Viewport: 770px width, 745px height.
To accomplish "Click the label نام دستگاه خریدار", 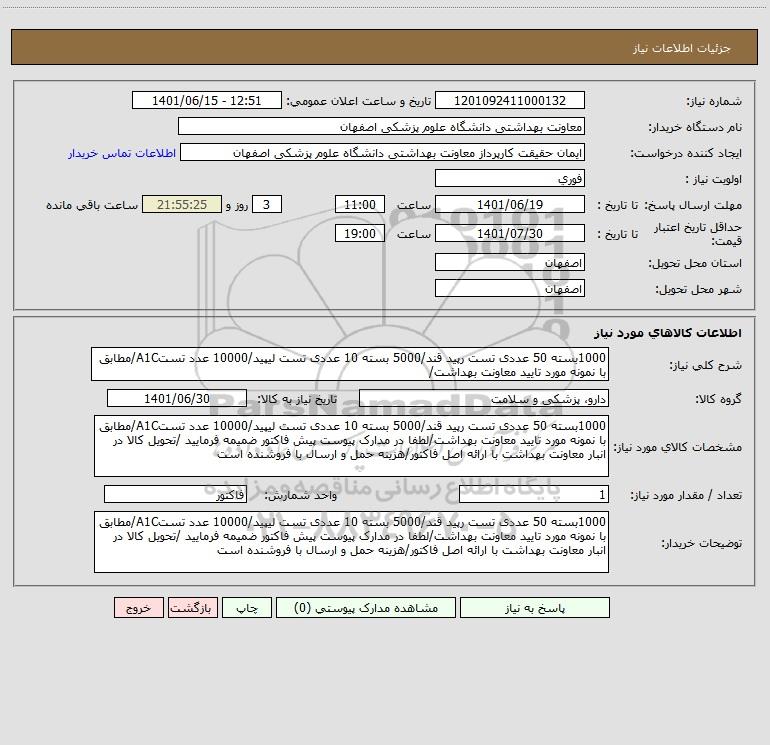I will pos(695,128).
